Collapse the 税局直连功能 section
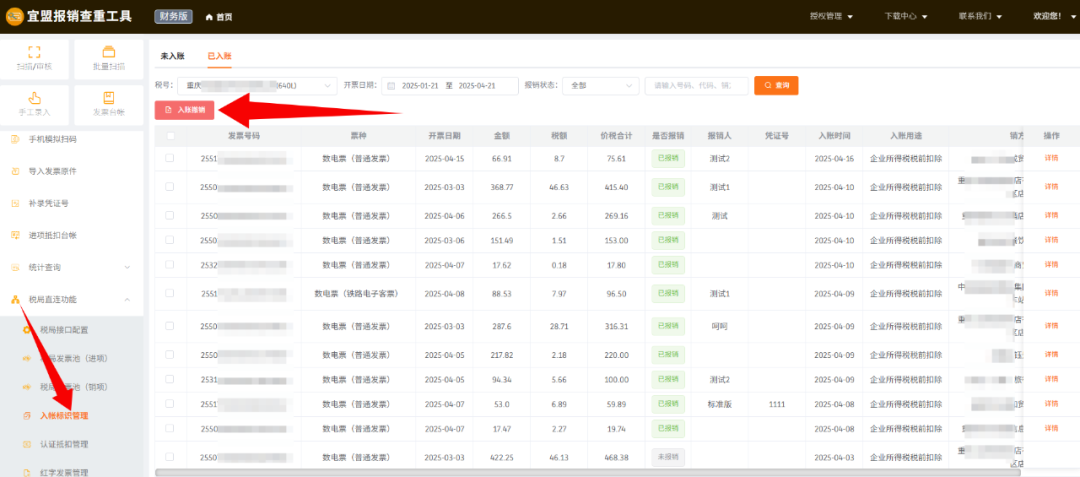 pos(72,299)
